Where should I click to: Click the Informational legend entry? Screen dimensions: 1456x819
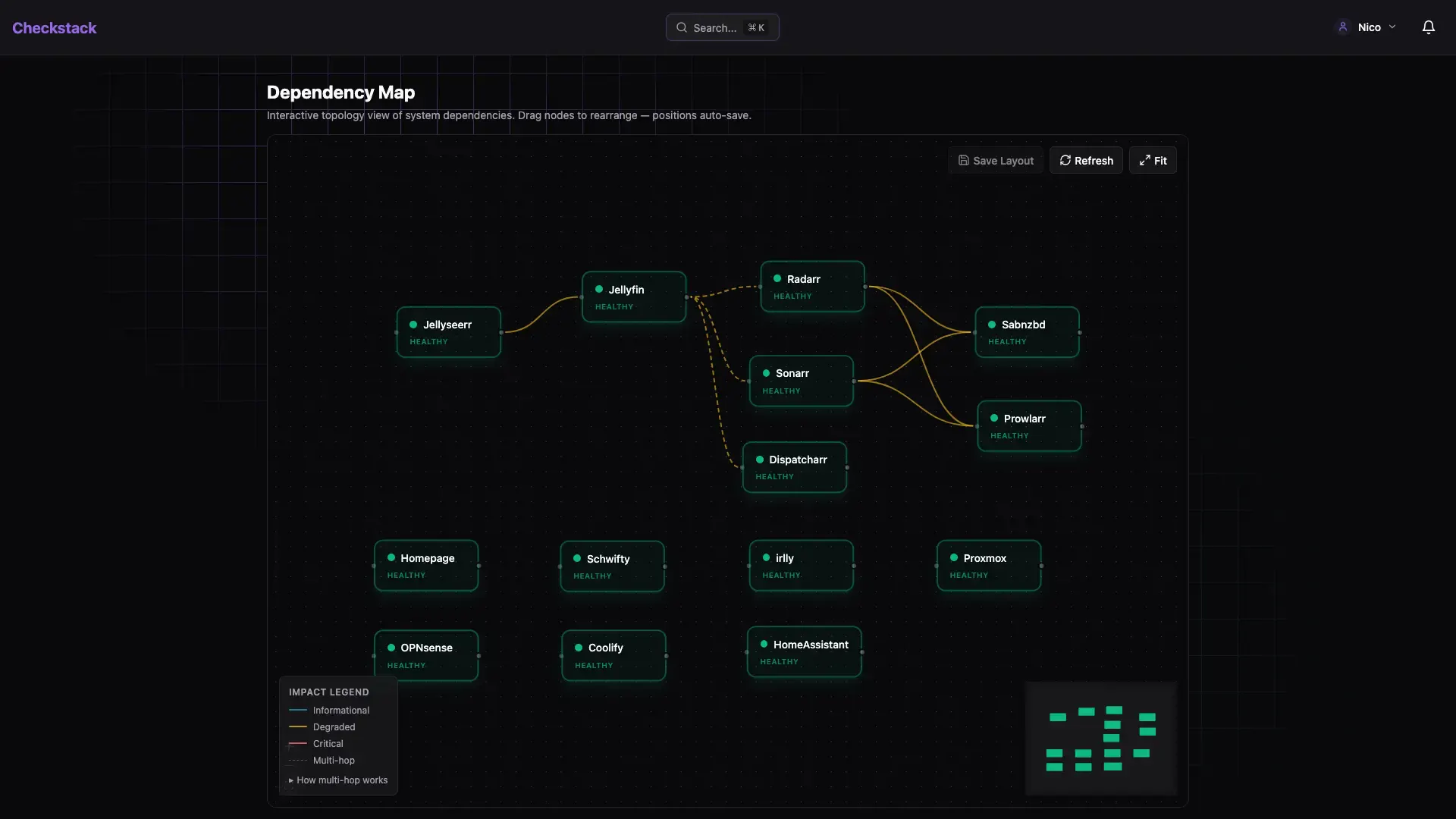(x=329, y=711)
